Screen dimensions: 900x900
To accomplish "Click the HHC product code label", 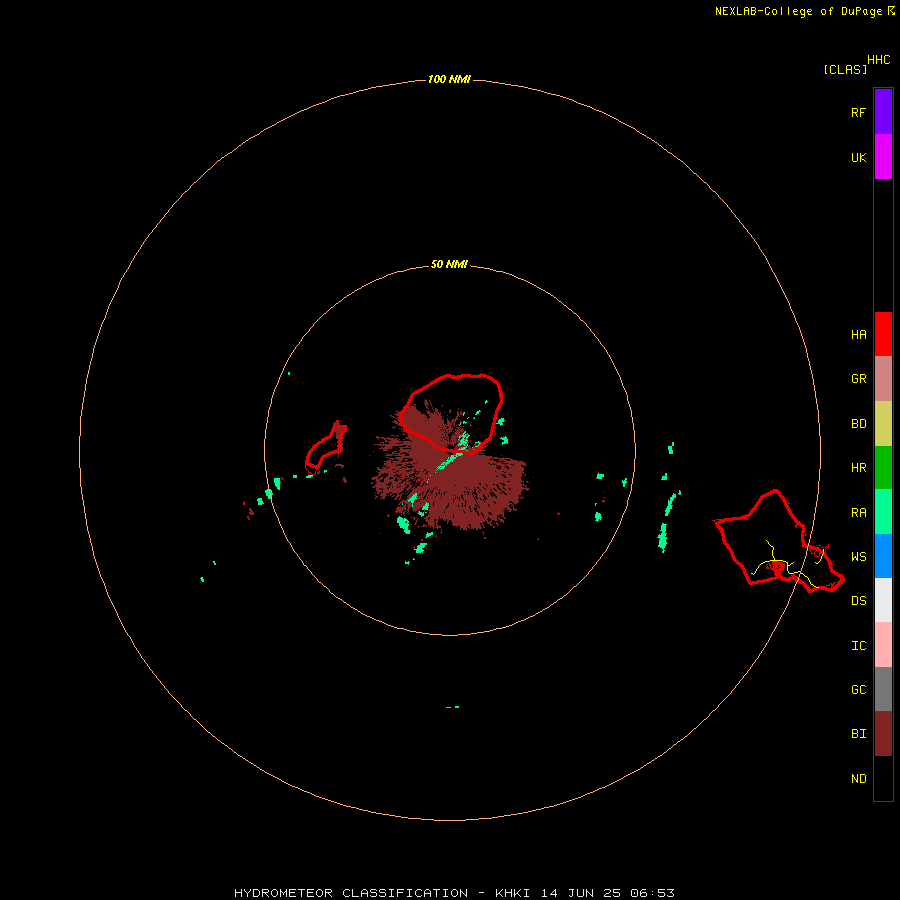I will pyautogui.click(x=878, y=60).
